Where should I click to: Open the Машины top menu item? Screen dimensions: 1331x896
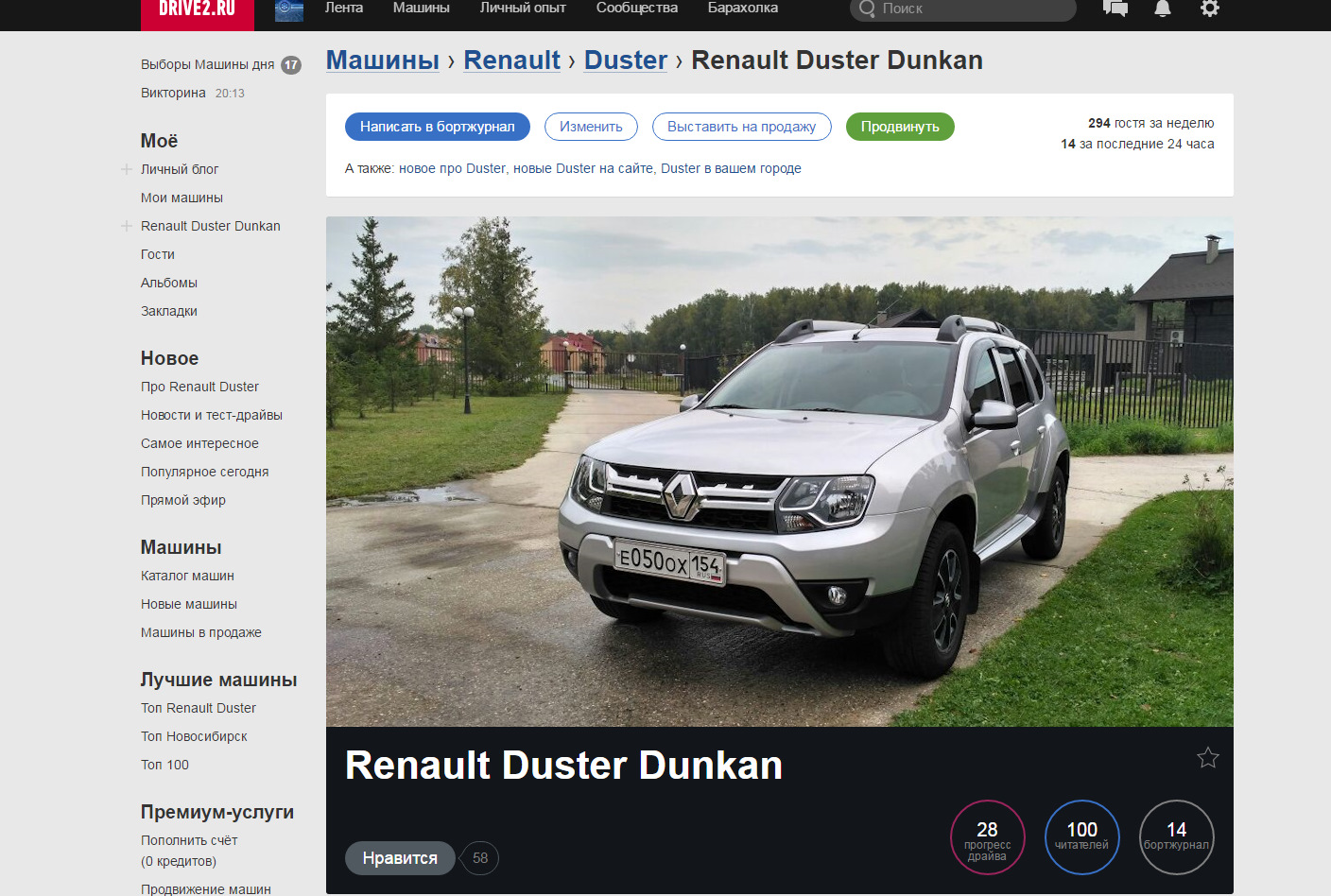point(422,8)
